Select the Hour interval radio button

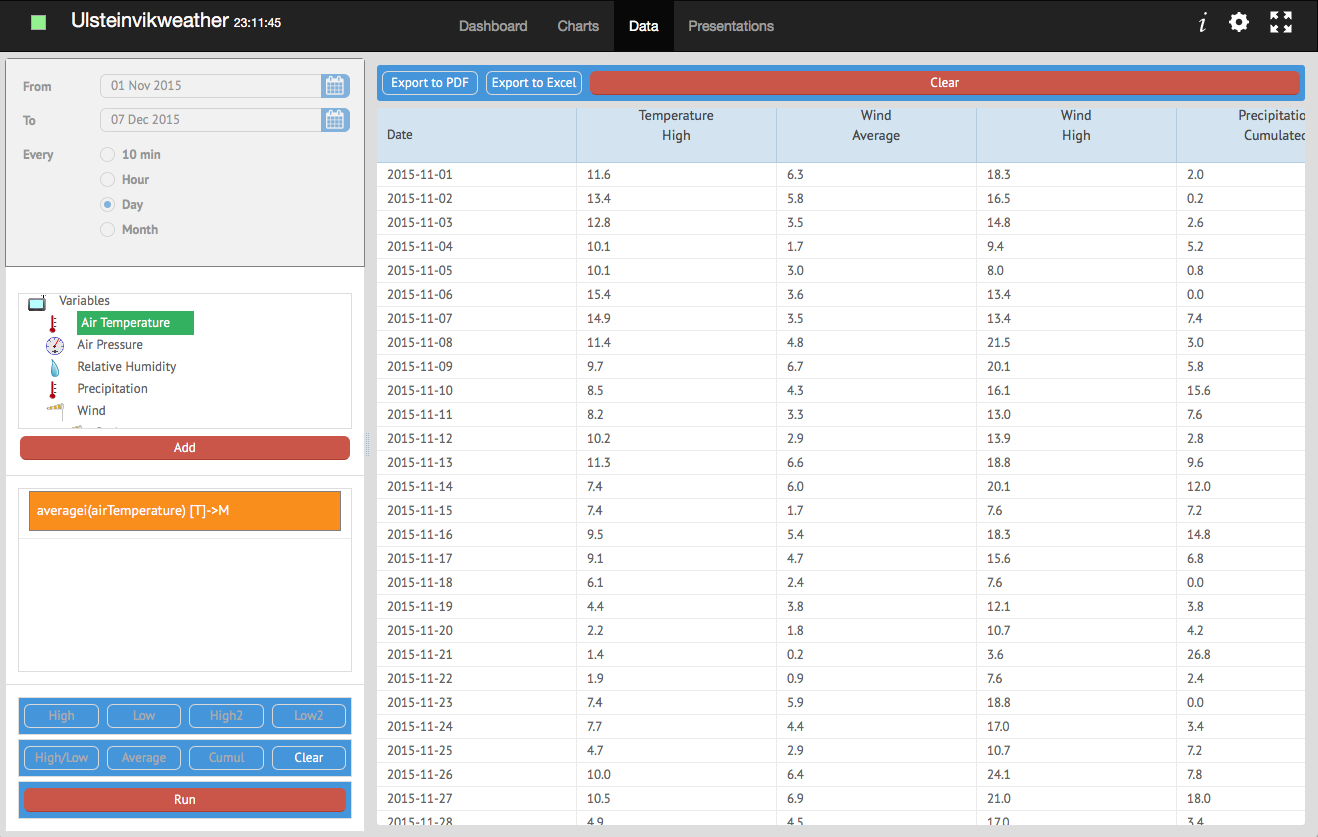[x=108, y=180]
